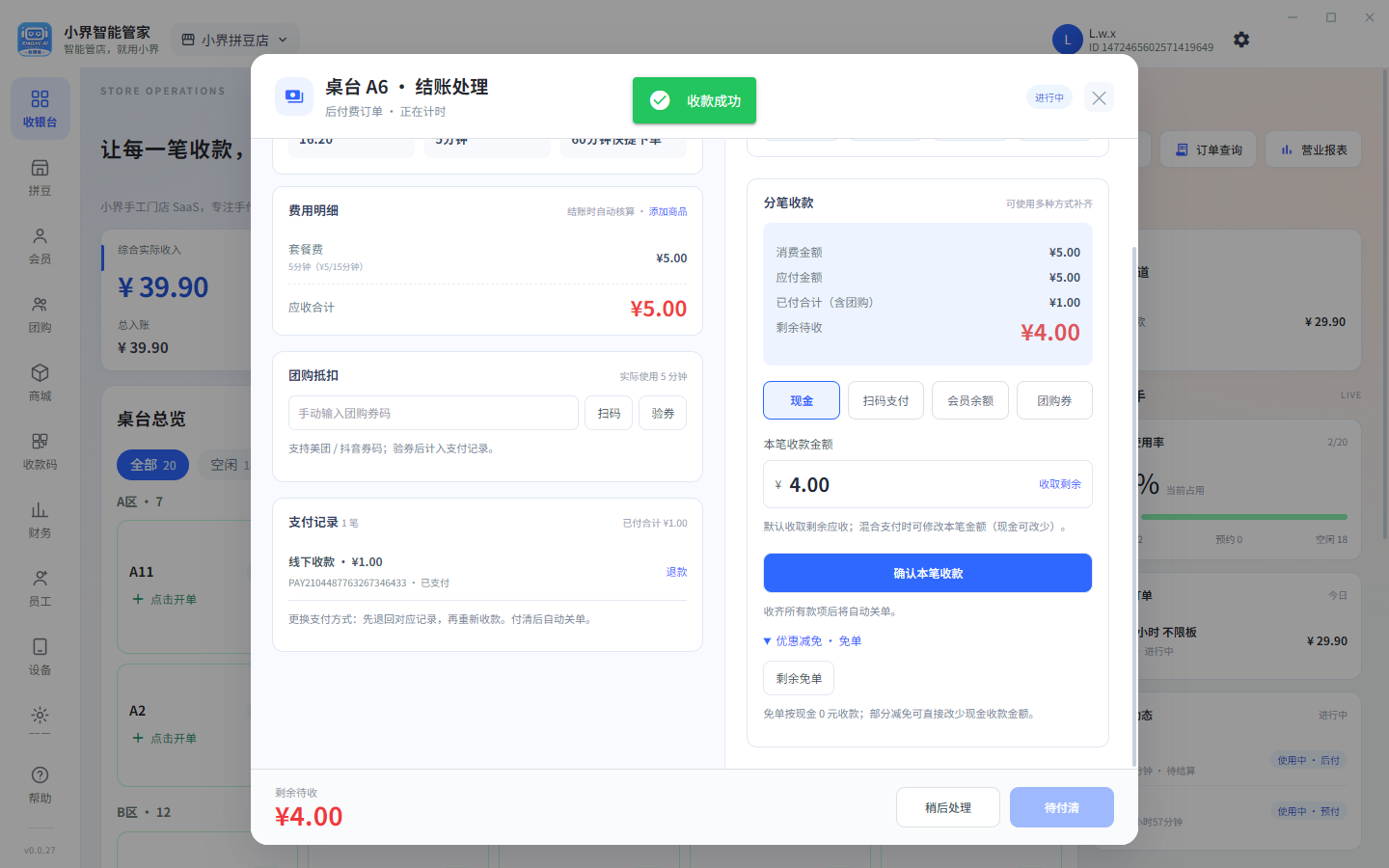This screenshot has height=868, width=1389.
Task: Select 扫码支付 payment method
Action: click(x=885, y=400)
